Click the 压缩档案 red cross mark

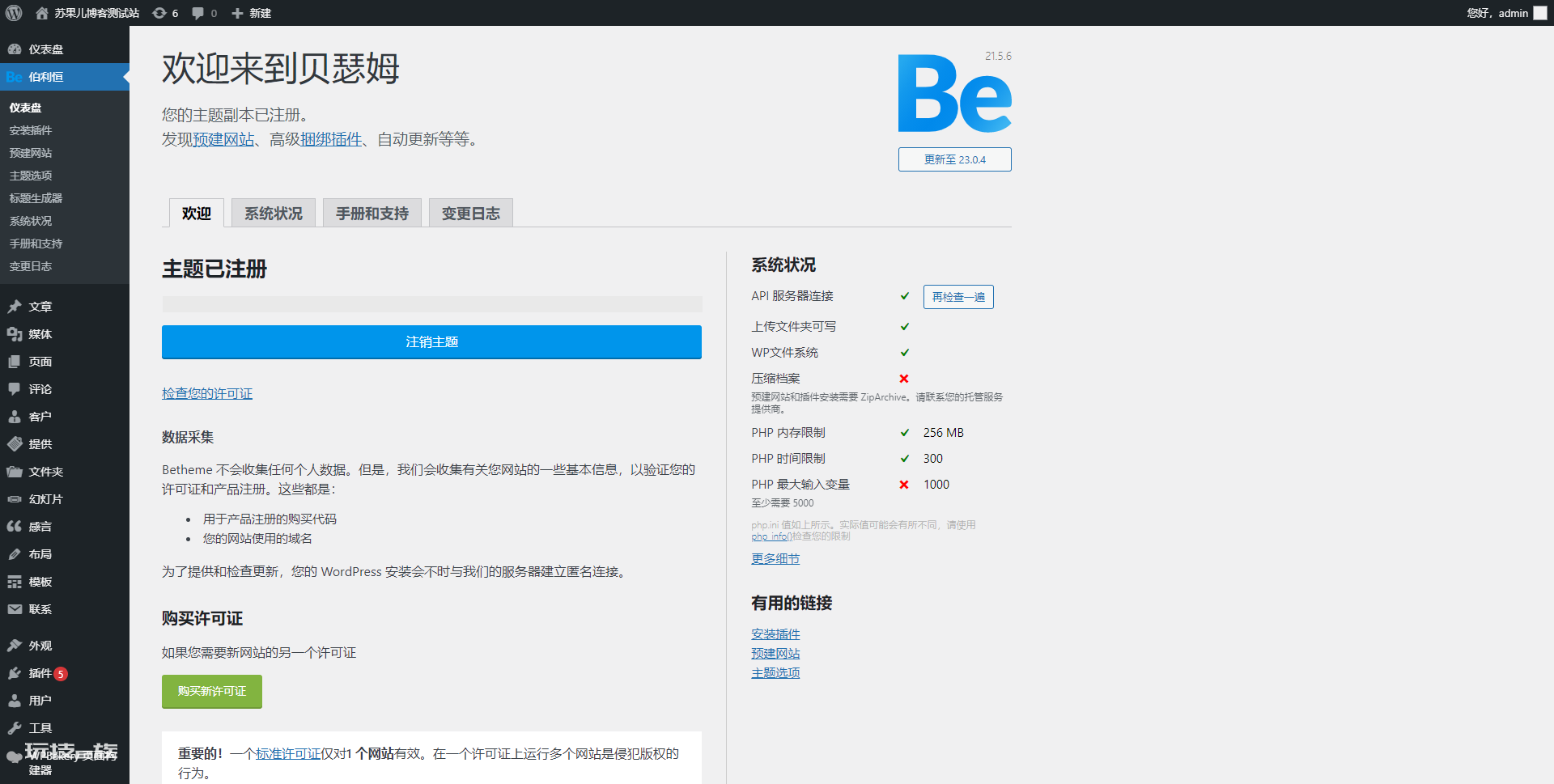(x=904, y=379)
